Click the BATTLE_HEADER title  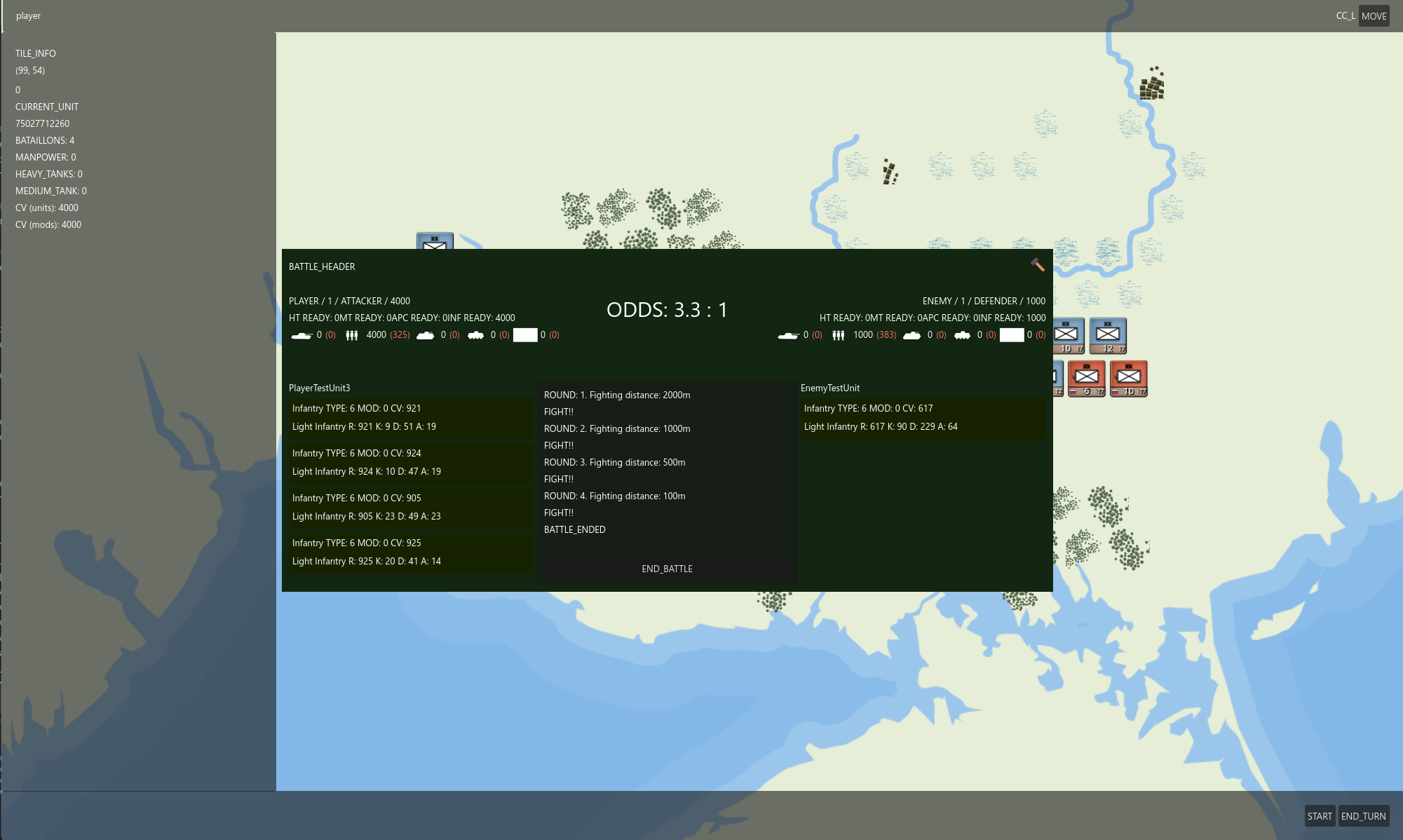pos(322,266)
